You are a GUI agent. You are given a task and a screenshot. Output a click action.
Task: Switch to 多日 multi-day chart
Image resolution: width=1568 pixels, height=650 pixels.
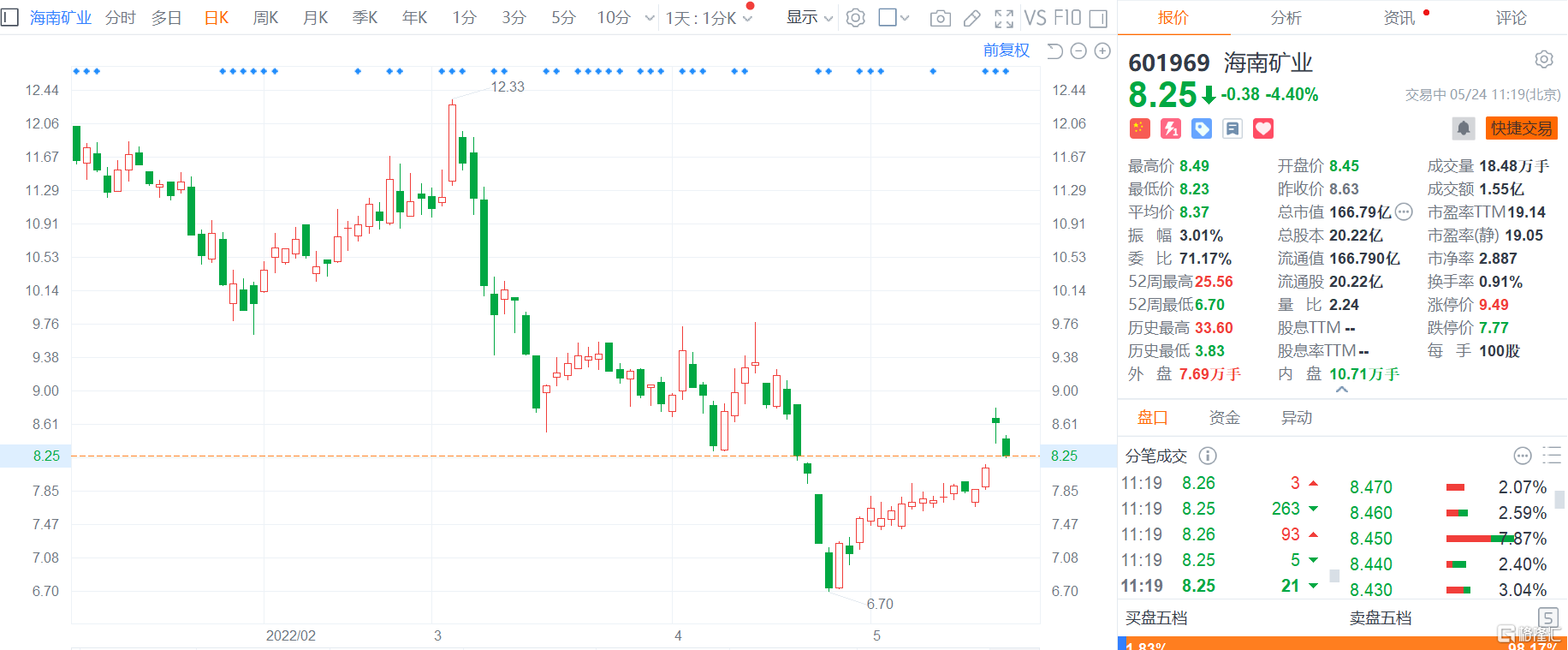[167, 18]
